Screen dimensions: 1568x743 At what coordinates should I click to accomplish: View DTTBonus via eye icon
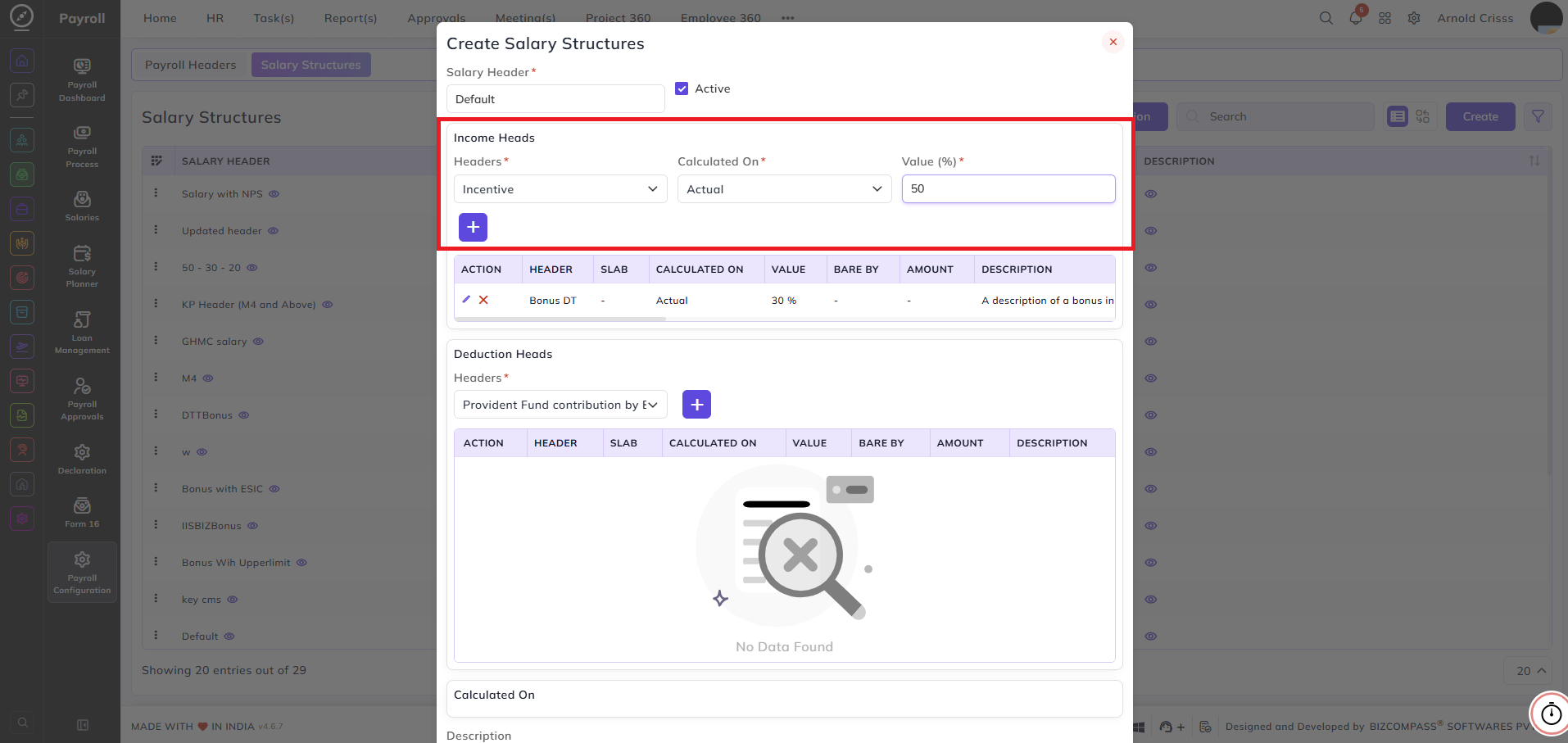click(x=244, y=415)
